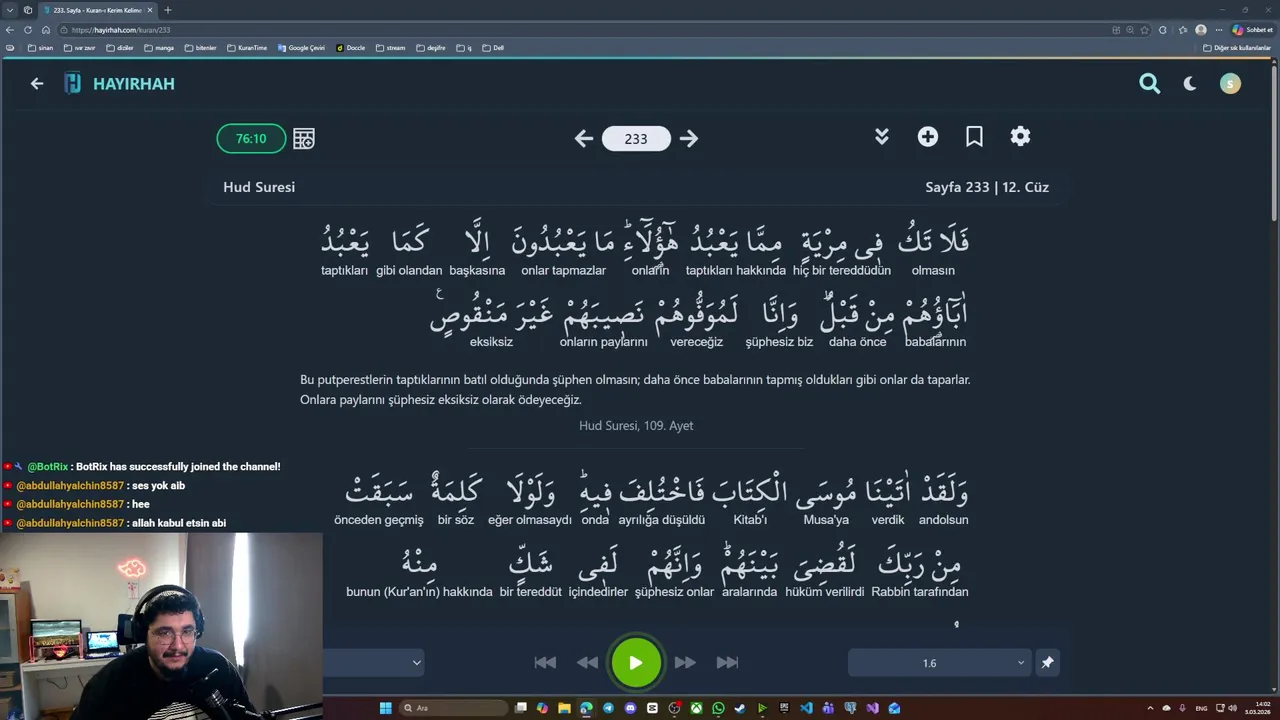1280x720 pixels.
Task: Go to the next Quran page
Action: (688, 139)
